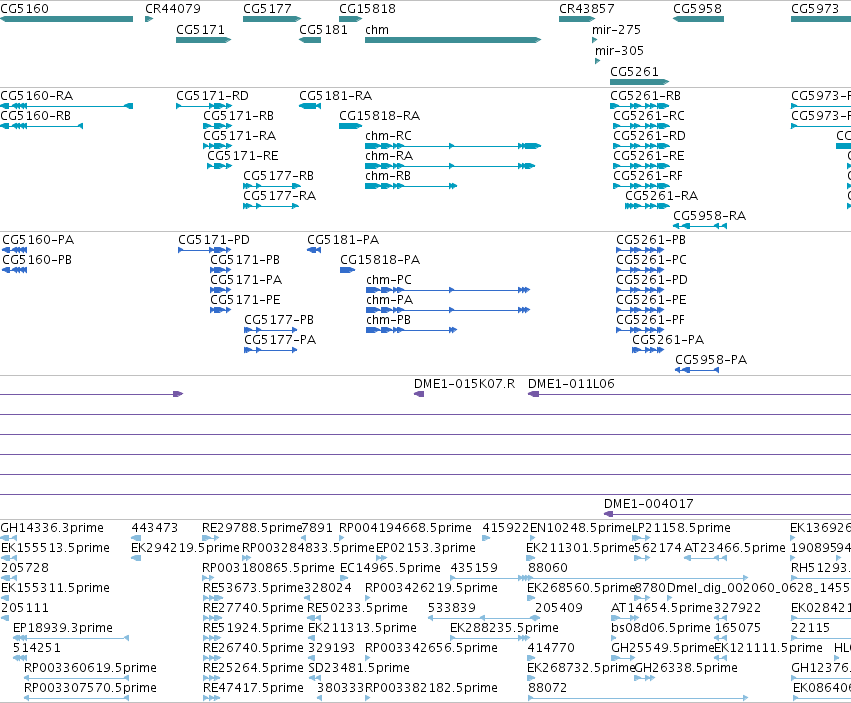This screenshot has width=851, height=703.
Task: Open transcript CG5160-RA
Action: pos(36,96)
